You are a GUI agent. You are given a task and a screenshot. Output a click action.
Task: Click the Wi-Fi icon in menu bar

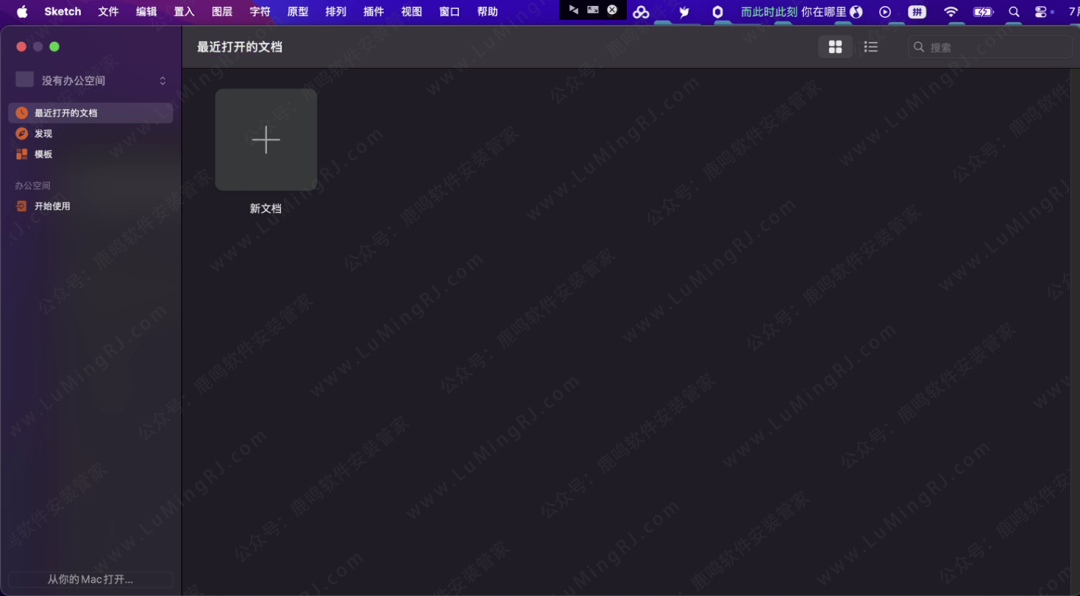(x=950, y=12)
